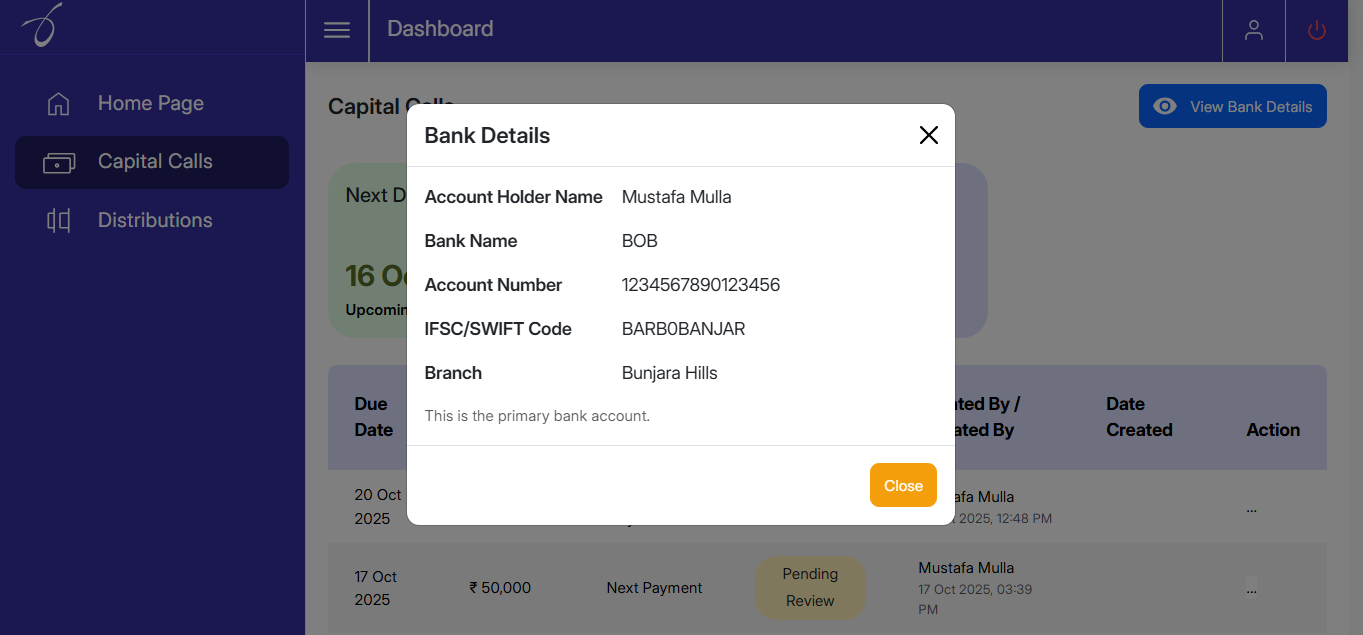Image resolution: width=1363 pixels, height=635 pixels.
Task: Click the app logo in sidebar
Action: [x=42, y=25]
